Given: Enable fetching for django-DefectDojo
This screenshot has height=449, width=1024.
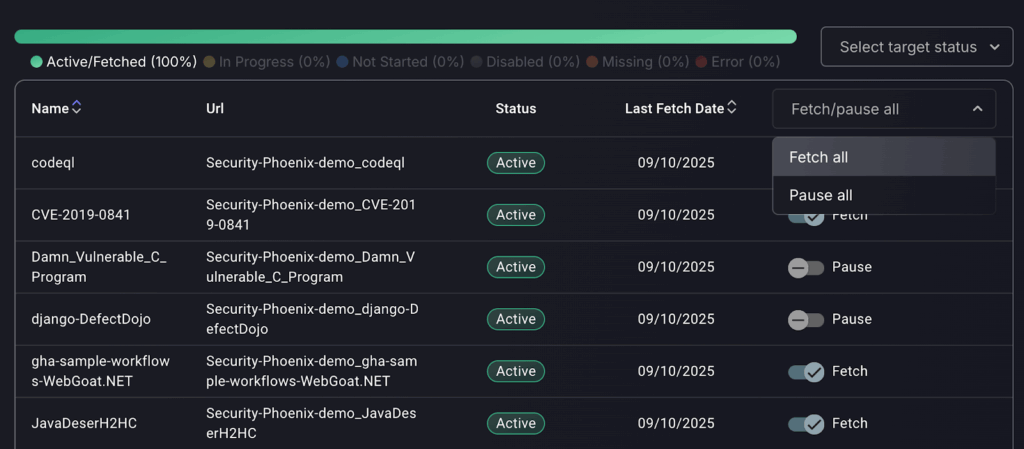Looking at the screenshot, I should coord(805,320).
